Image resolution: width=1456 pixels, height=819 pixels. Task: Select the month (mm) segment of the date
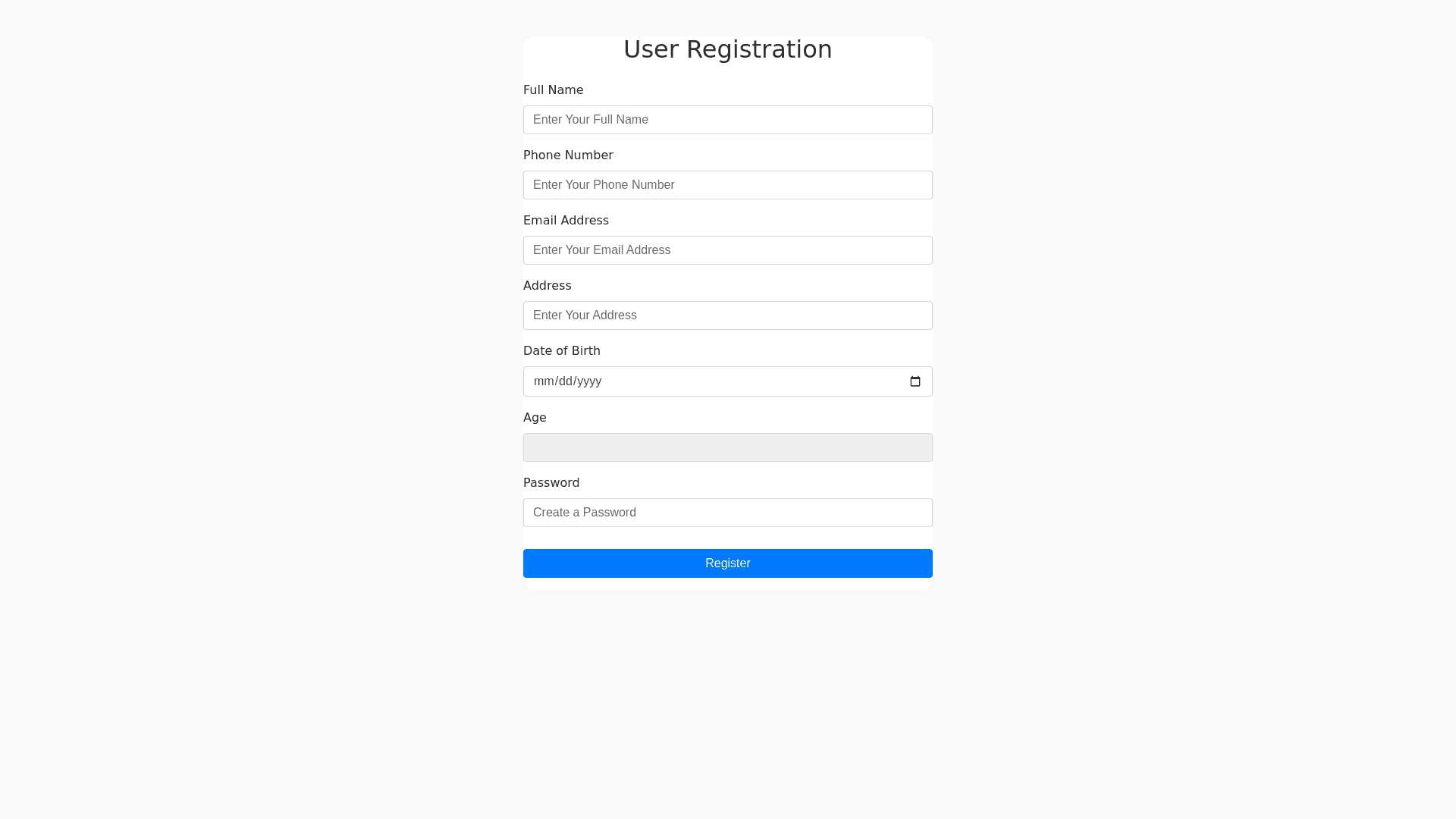coord(542,381)
